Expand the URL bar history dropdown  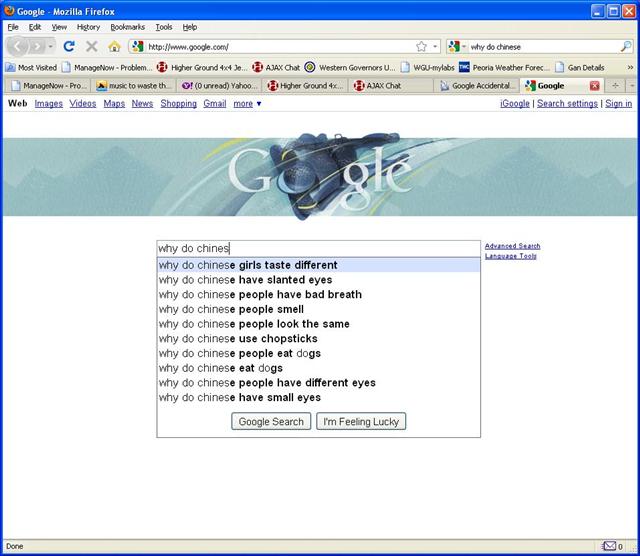435,46
